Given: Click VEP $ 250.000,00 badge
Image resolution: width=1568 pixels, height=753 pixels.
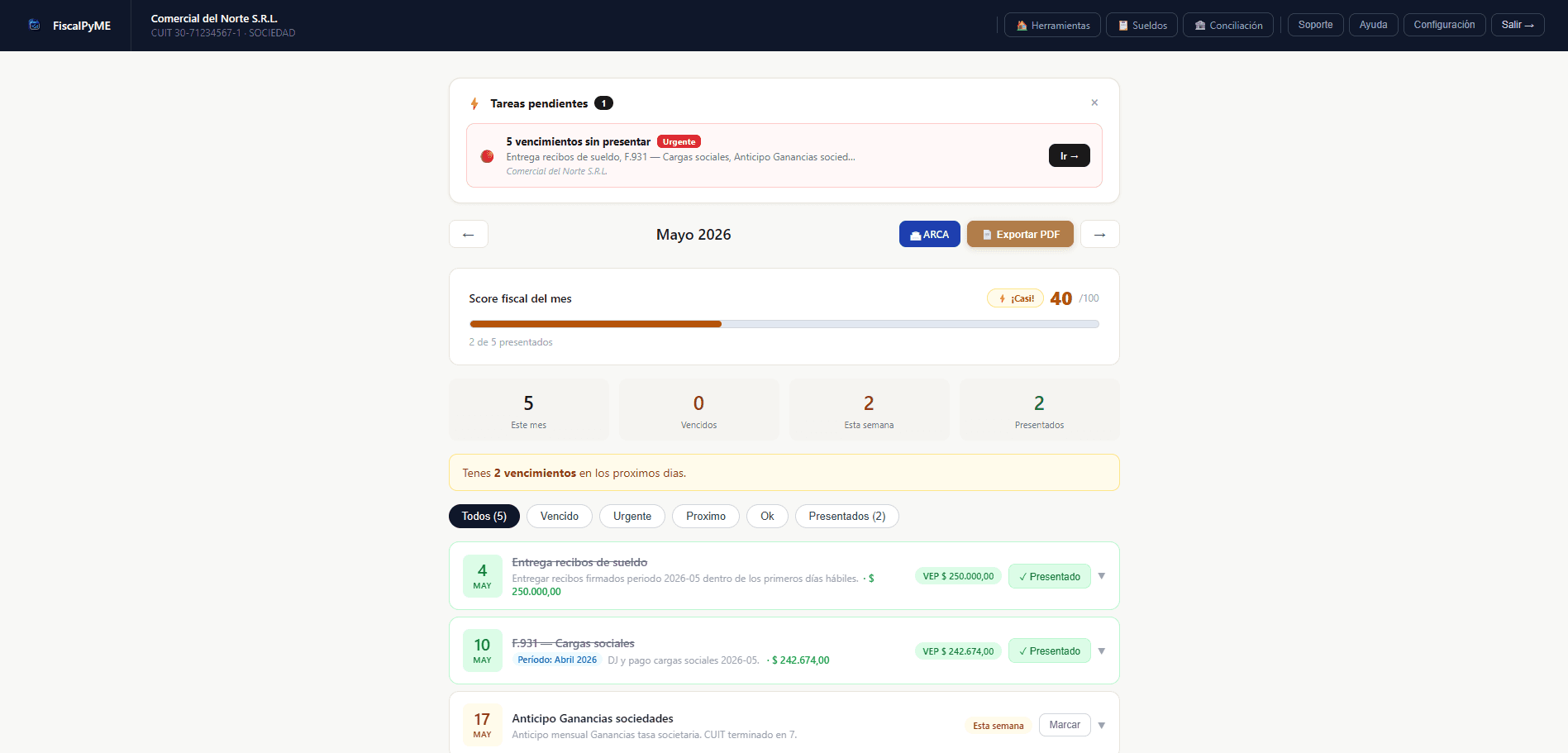Looking at the screenshot, I should coord(958,576).
